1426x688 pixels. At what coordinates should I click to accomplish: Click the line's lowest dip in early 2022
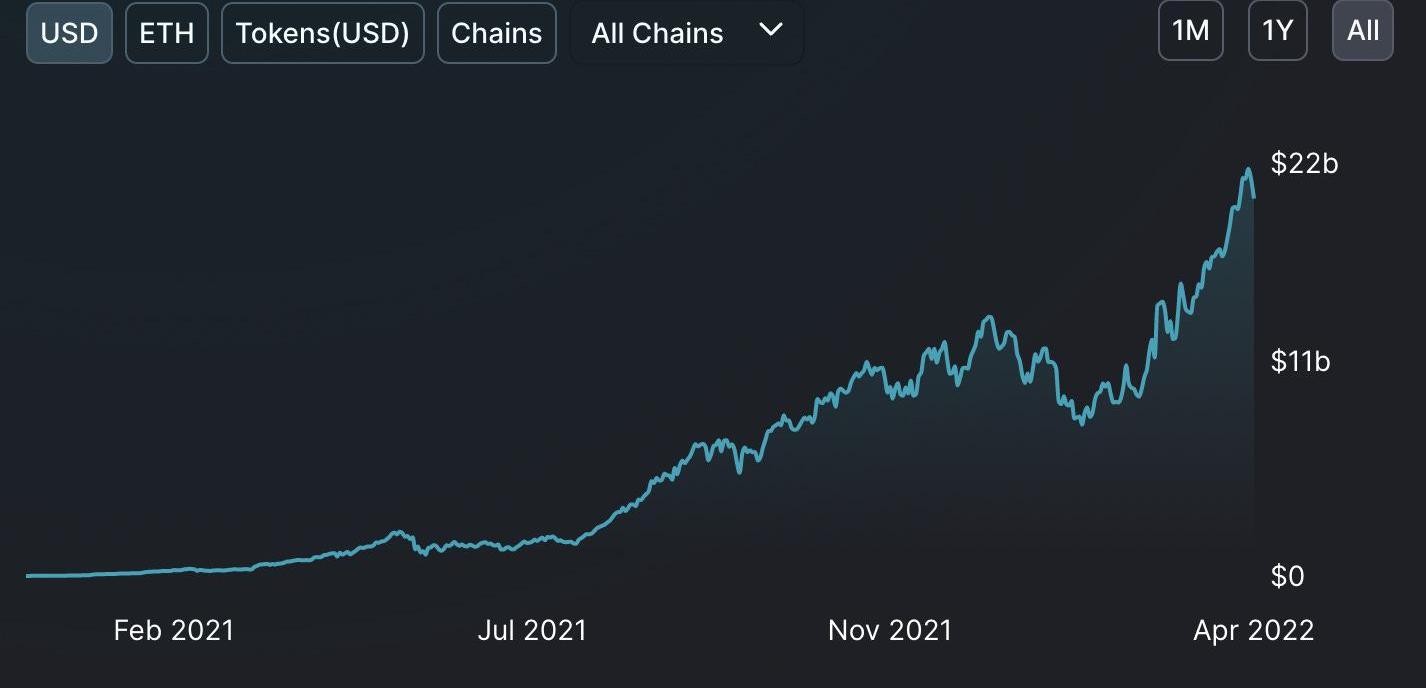click(1081, 423)
